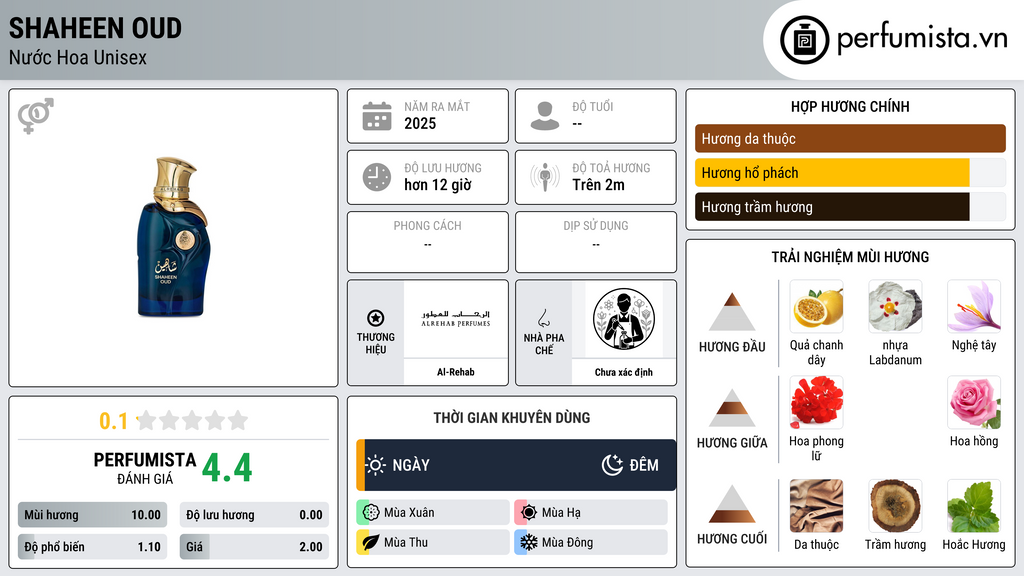Click the Mùa Hạ season label
Screen dimensions: 1024x576
pos(561,513)
